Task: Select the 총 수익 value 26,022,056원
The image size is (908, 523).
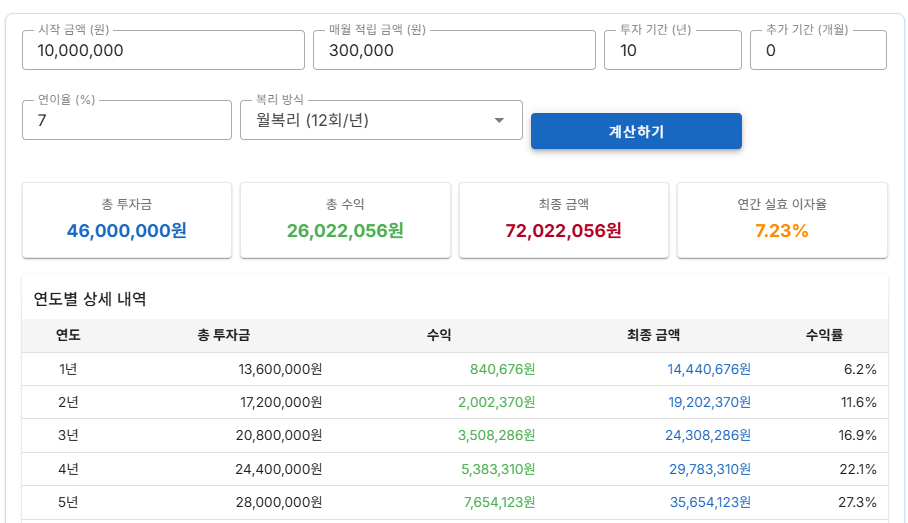Action: (x=345, y=231)
